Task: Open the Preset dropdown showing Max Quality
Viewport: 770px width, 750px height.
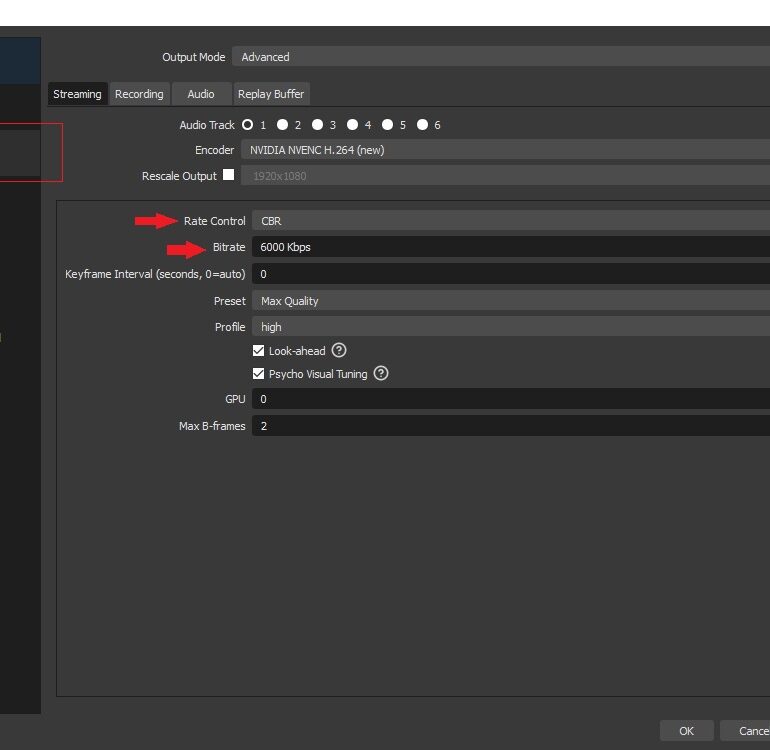Action: 511,301
